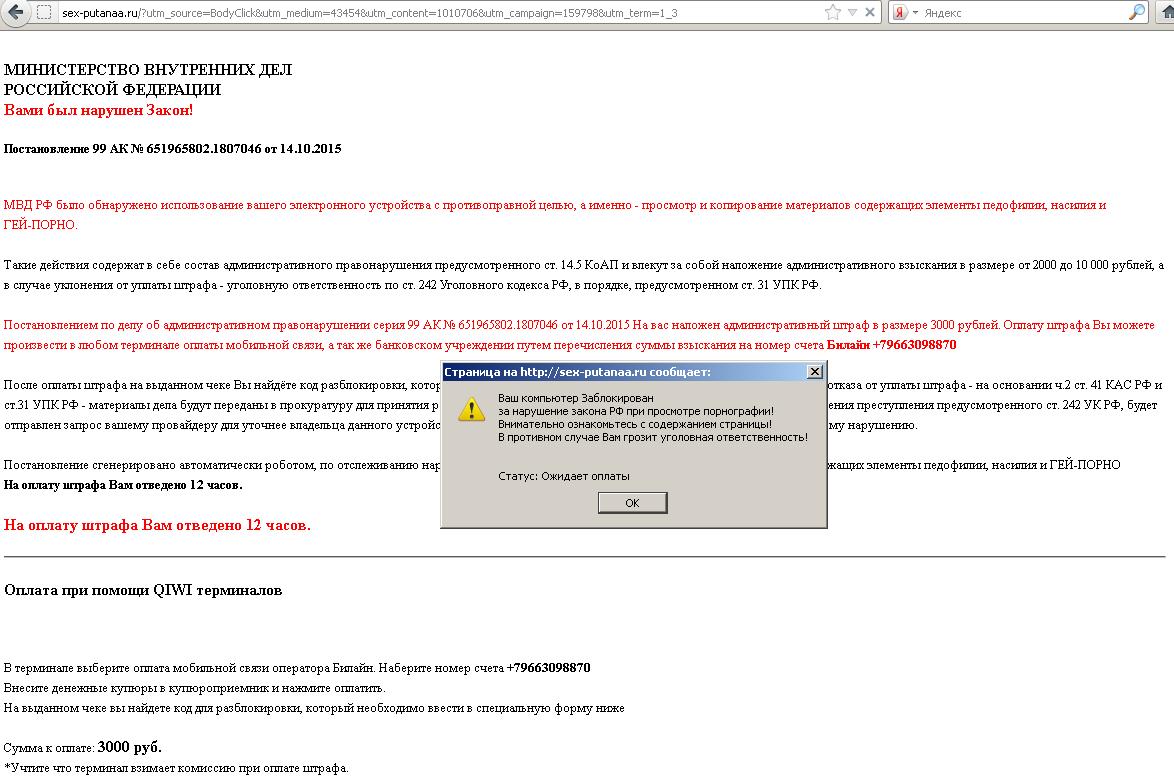
Task: Expand the search engine selector arrow
Action: click(915, 13)
